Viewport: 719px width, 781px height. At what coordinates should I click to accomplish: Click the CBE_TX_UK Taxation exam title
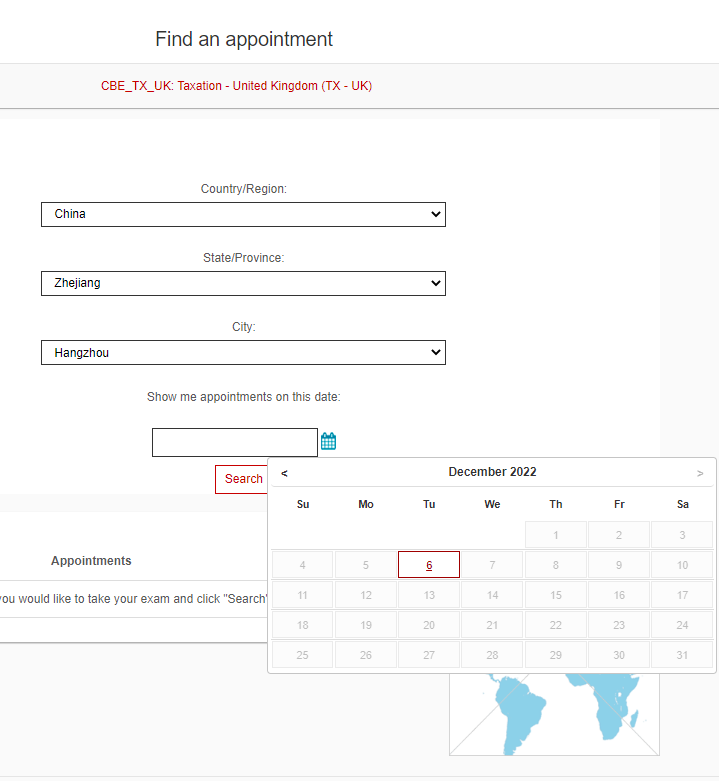(x=236, y=86)
